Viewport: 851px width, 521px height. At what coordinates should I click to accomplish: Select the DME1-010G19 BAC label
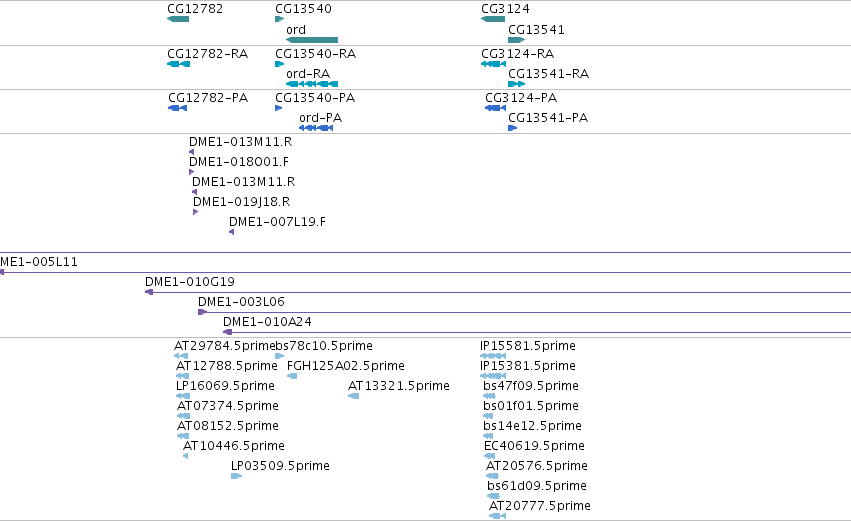(x=189, y=282)
